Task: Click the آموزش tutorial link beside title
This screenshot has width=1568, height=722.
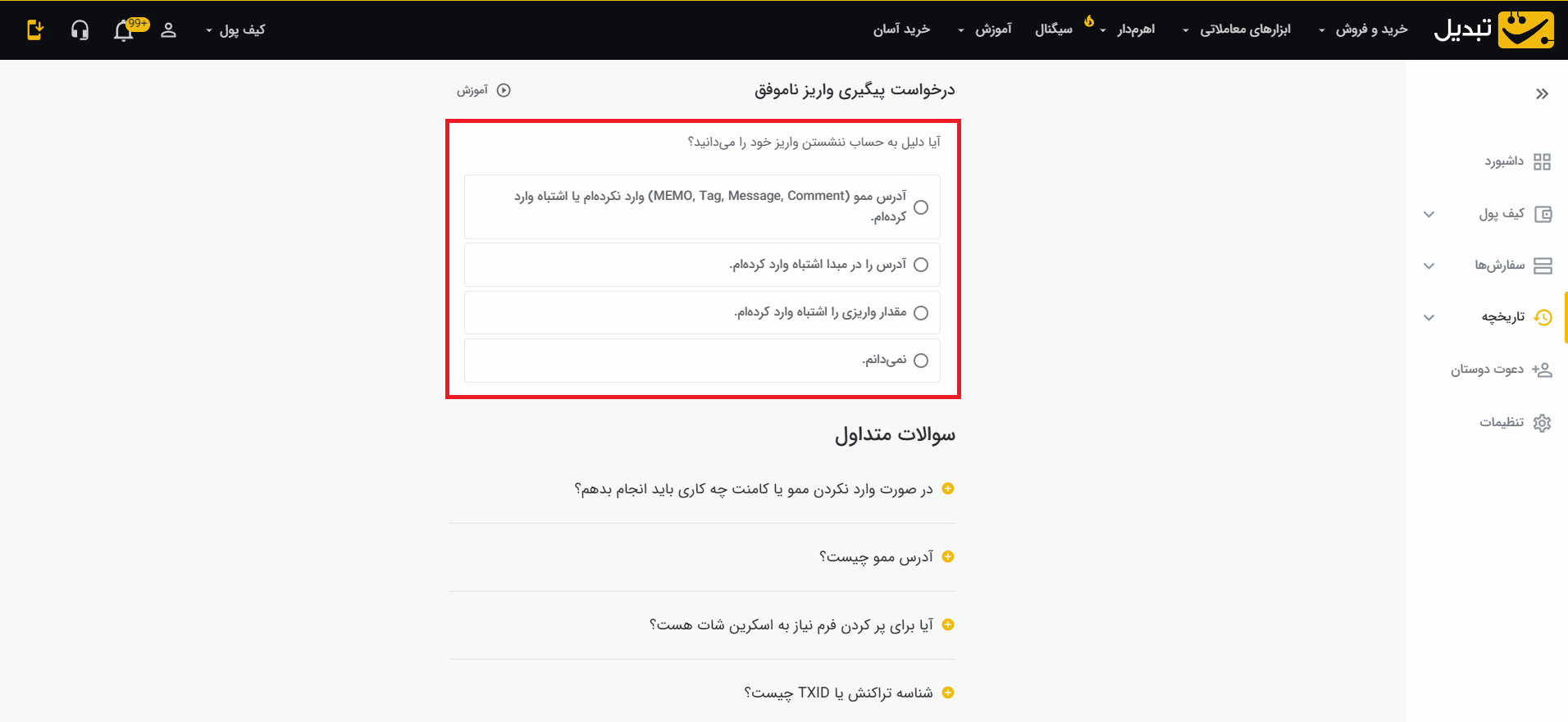Action: click(x=483, y=90)
